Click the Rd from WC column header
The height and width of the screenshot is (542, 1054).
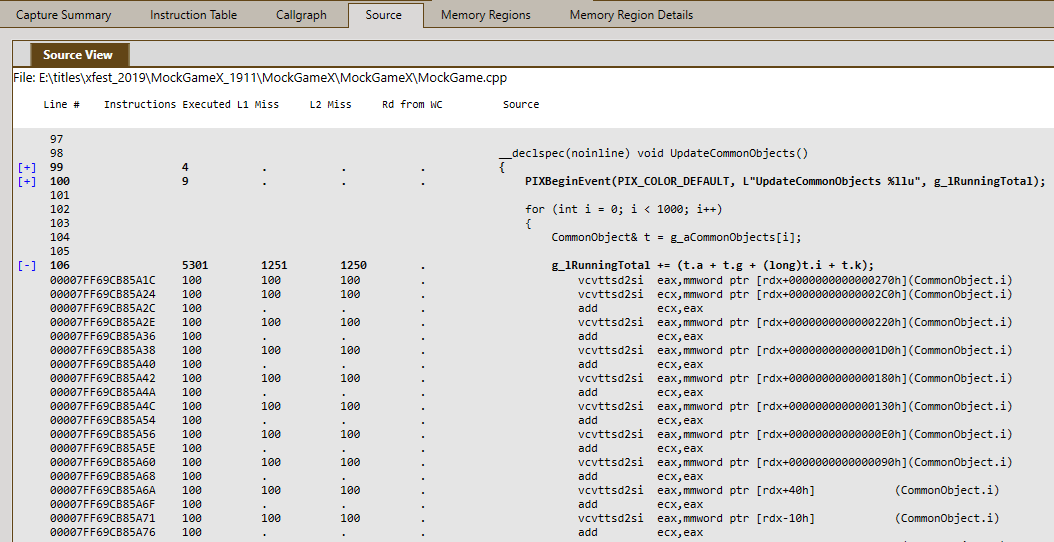[x=412, y=104]
